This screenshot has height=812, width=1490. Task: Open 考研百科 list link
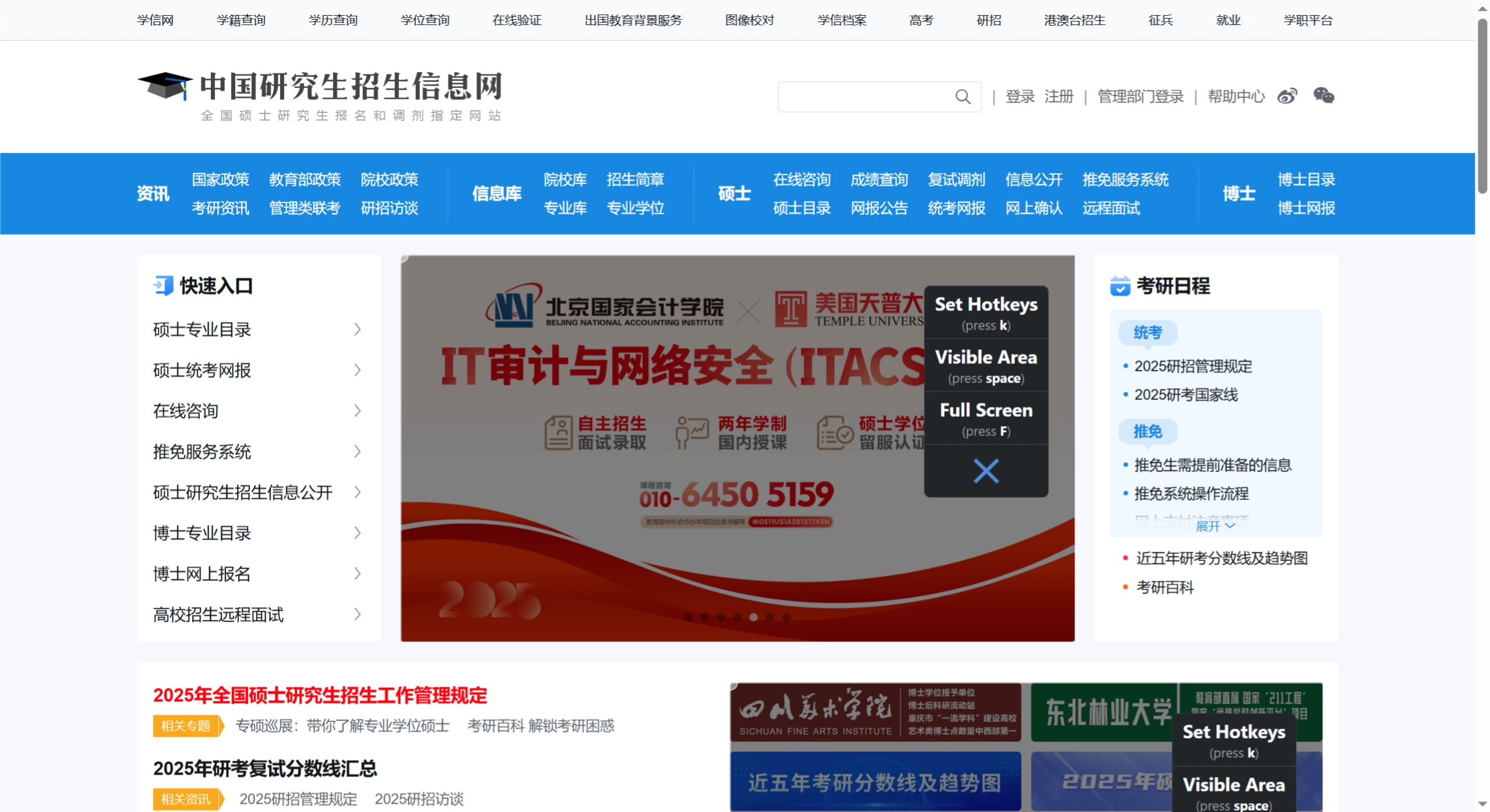point(1165,588)
